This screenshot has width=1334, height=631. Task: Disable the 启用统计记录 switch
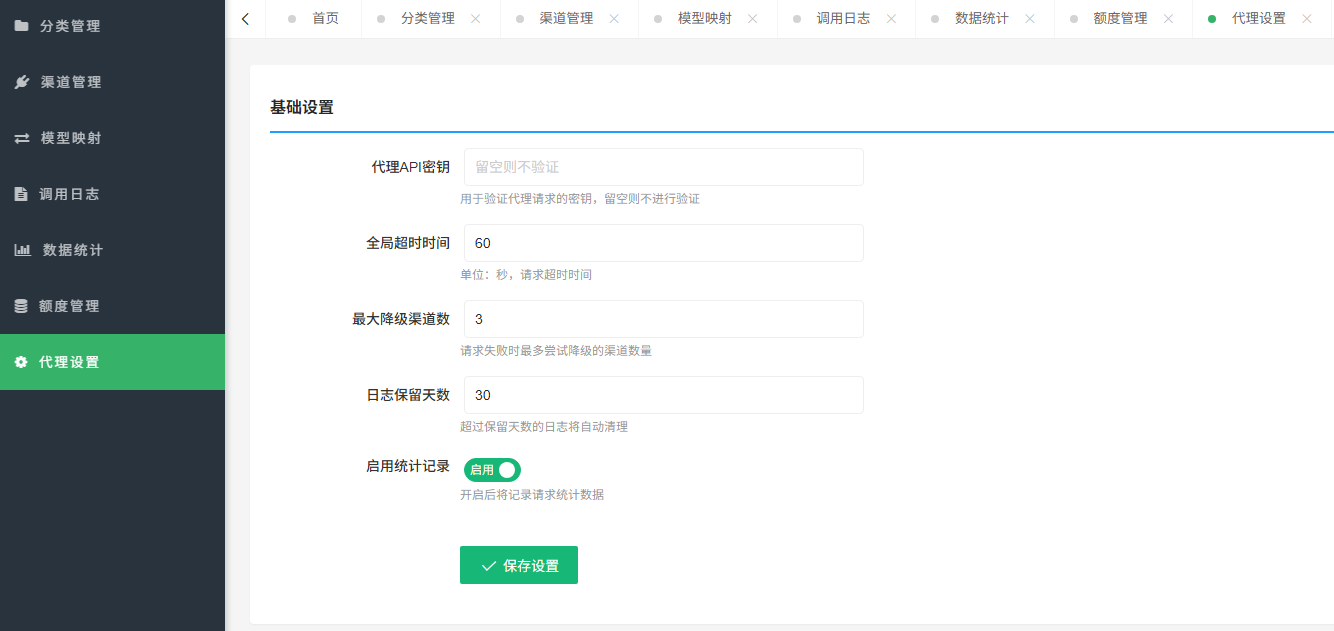click(492, 470)
